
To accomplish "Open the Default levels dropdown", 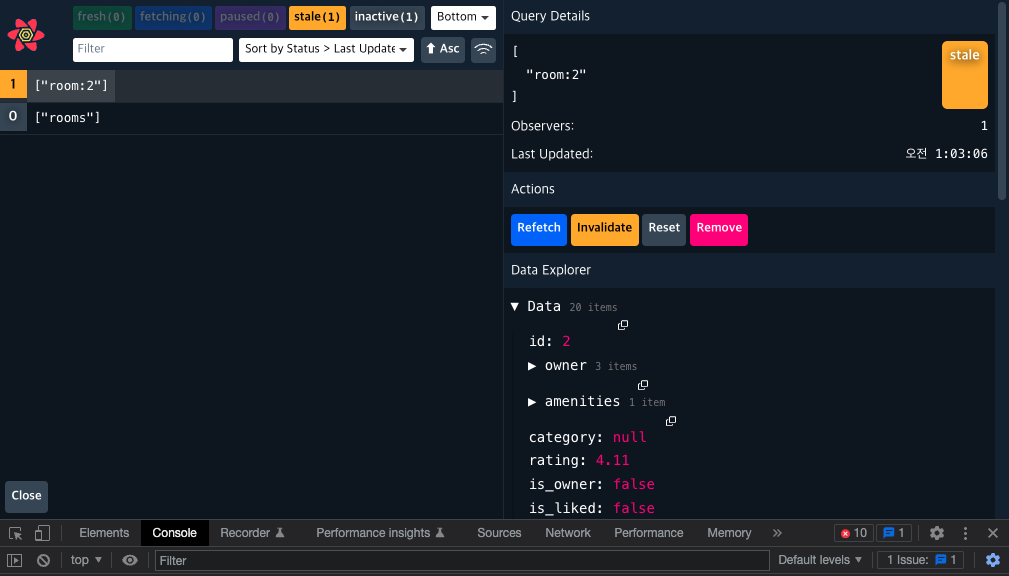I will pos(820,560).
